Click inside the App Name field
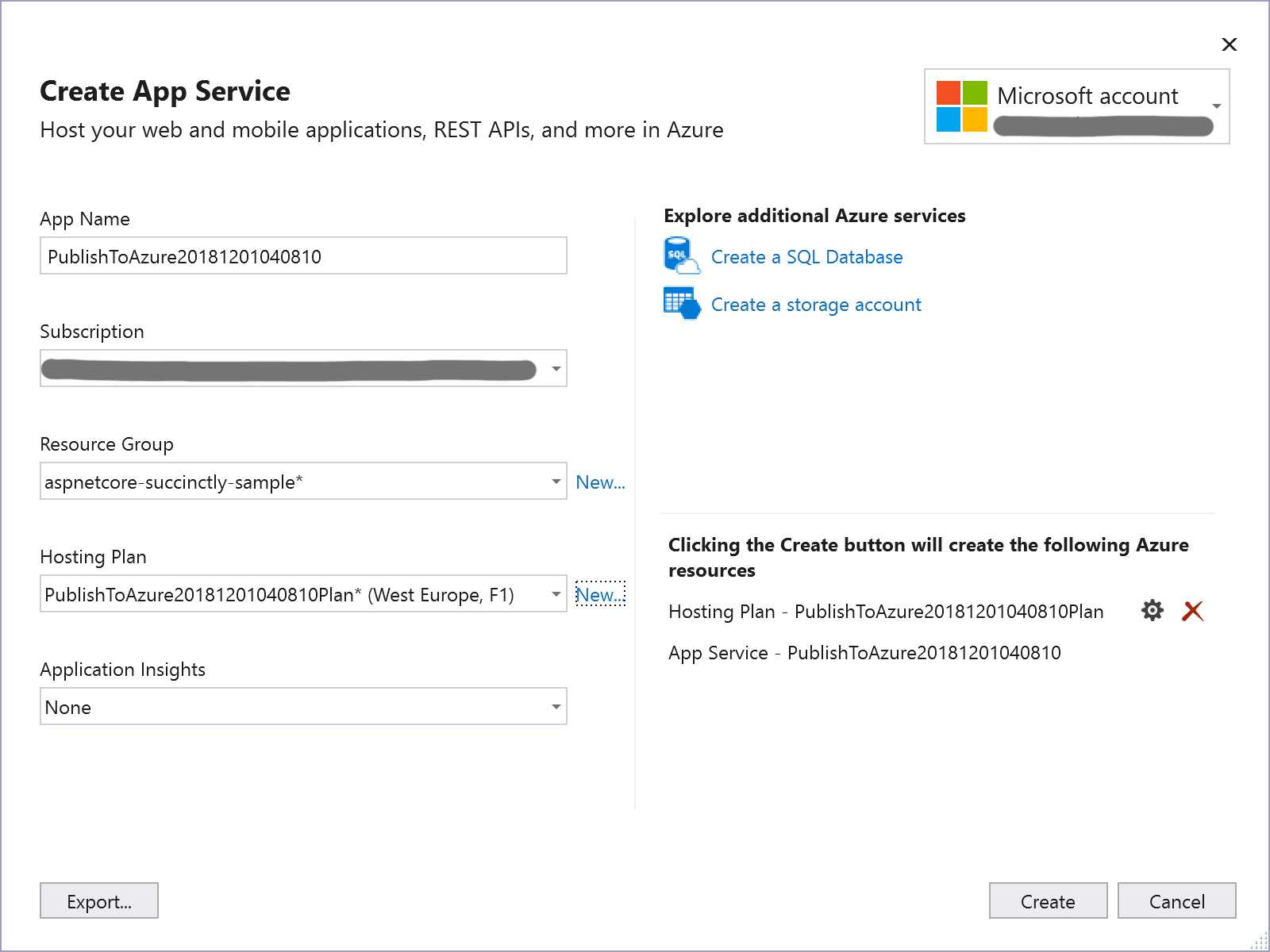Image resolution: width=1270 pixels, height=952 pixels. coord(303,255)
